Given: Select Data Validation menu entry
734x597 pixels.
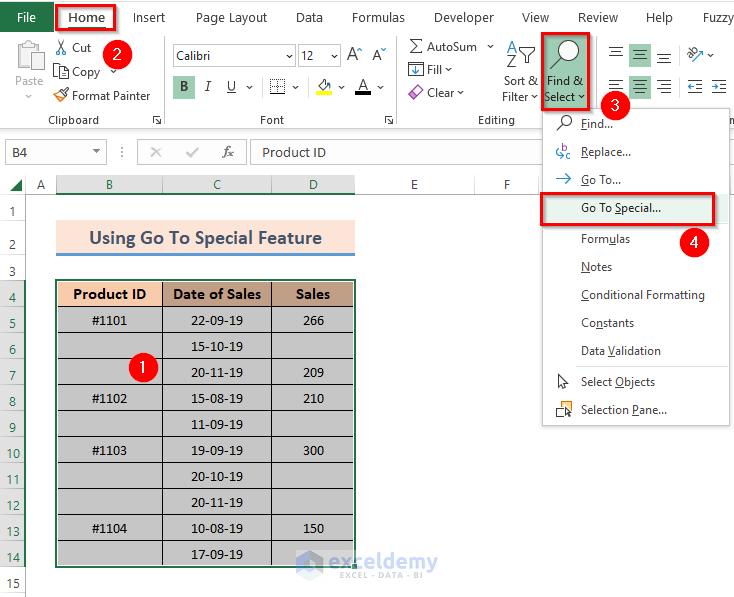Looking at the screenshot, I should pyautogui.click(x=636, y=351).
